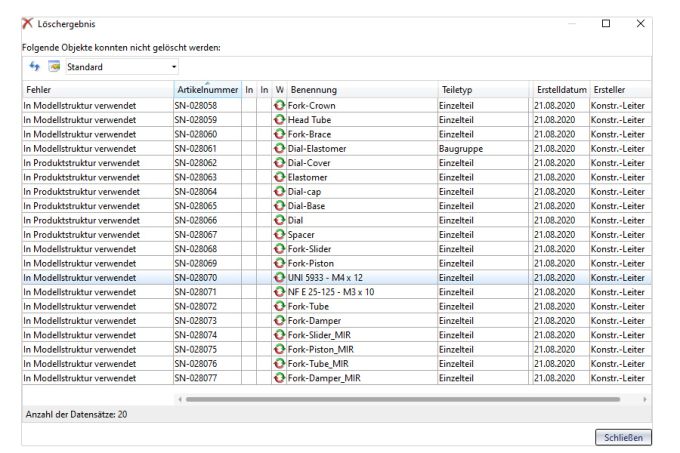Viewport: 680px width, 453px height.
Task: Click the icon beside Fork-Damper_MIR
Action: coord(280,380)
